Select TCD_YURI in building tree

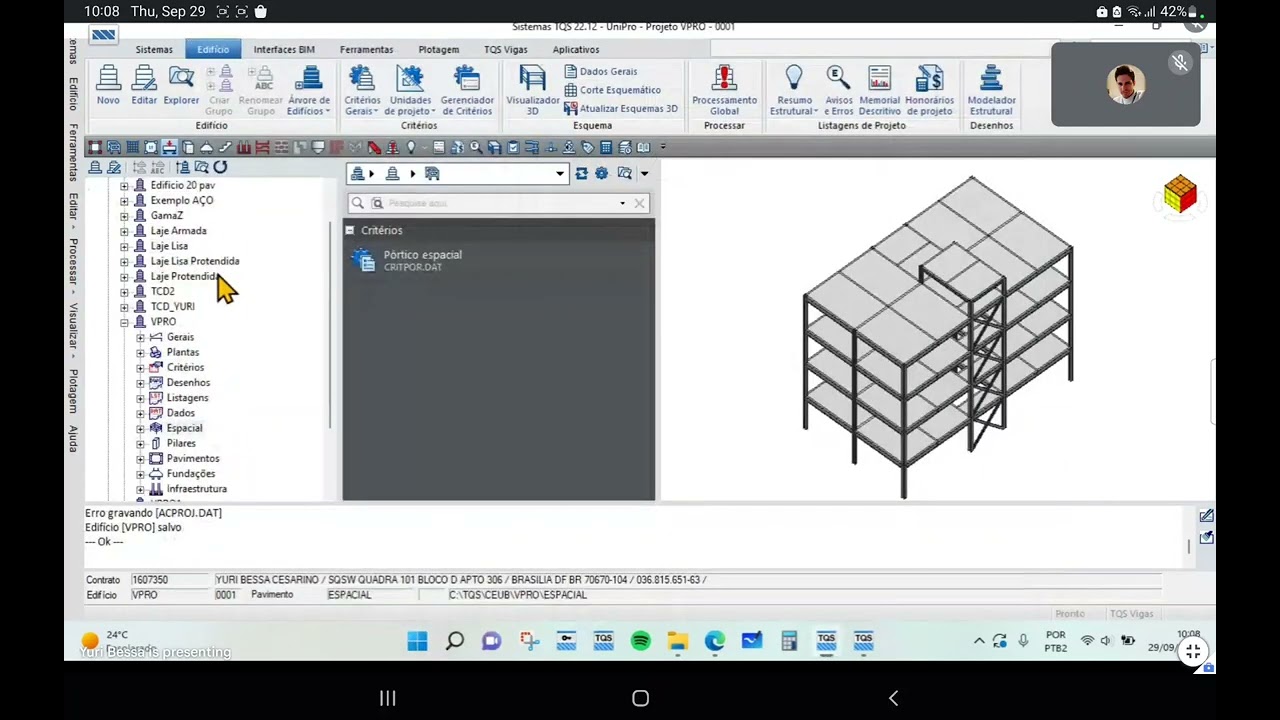pos(172,307)
